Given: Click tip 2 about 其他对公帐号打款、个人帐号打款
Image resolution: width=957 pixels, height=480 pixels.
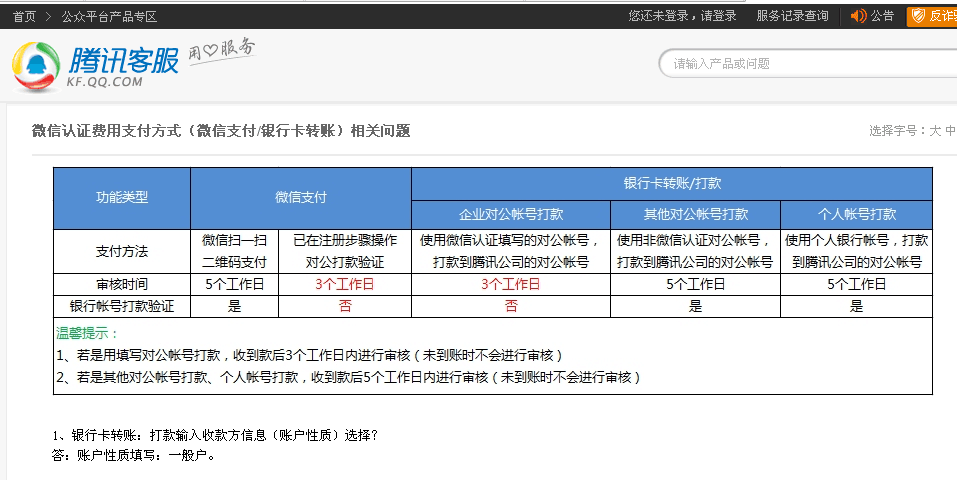Looking at the screenshot, I should tap(348, 377).
